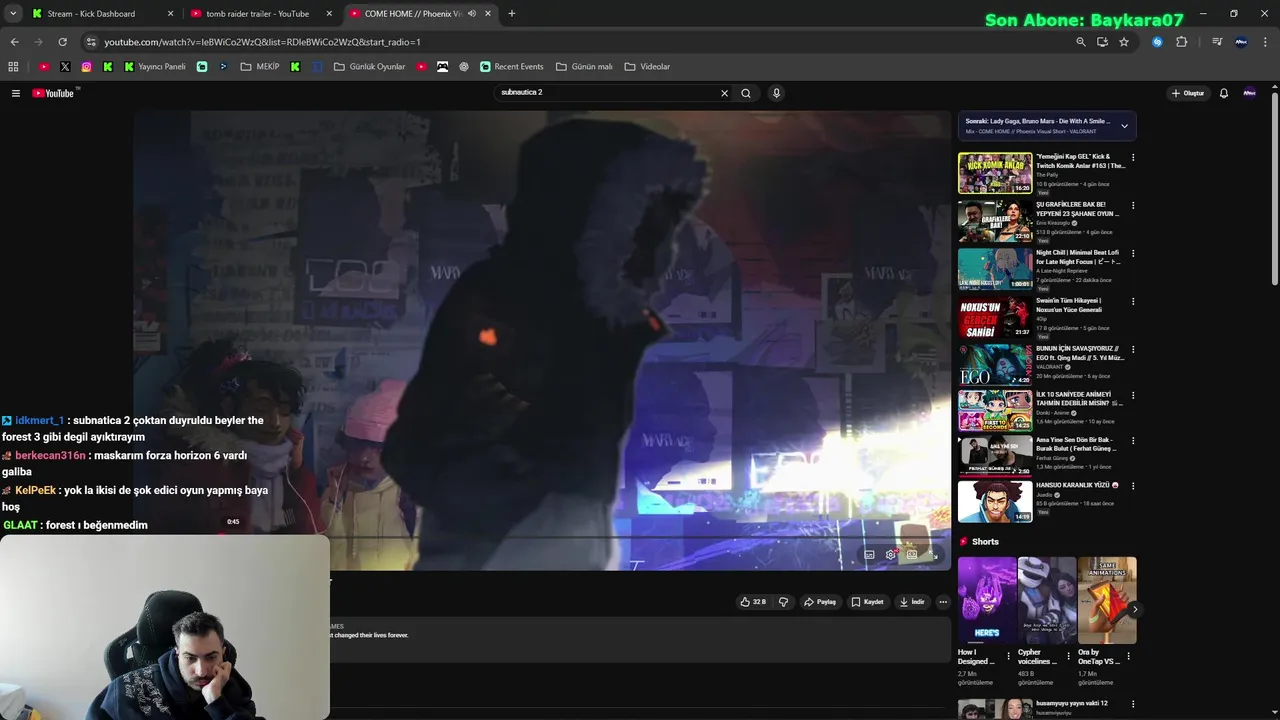Open the YouTube hamburger guide menu
The height and width of the screenshot is (720, 1280).
[x=16, y=93]
